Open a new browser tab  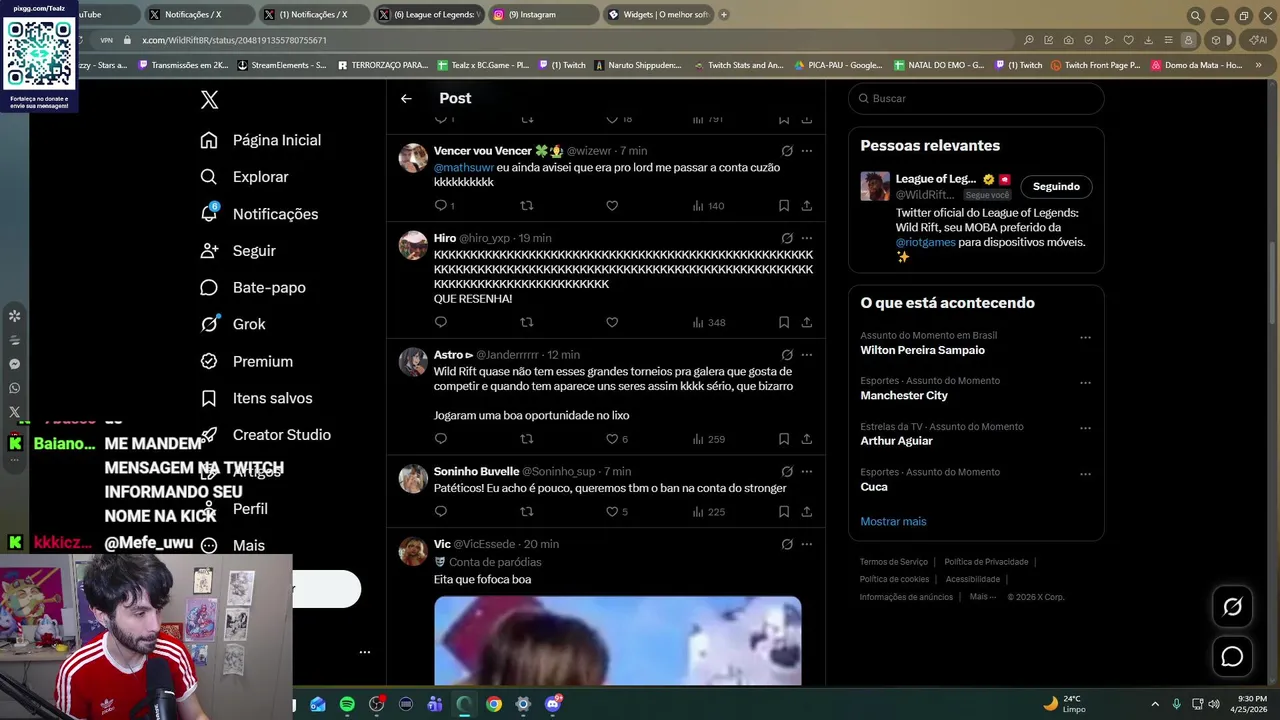coord(724,15)
